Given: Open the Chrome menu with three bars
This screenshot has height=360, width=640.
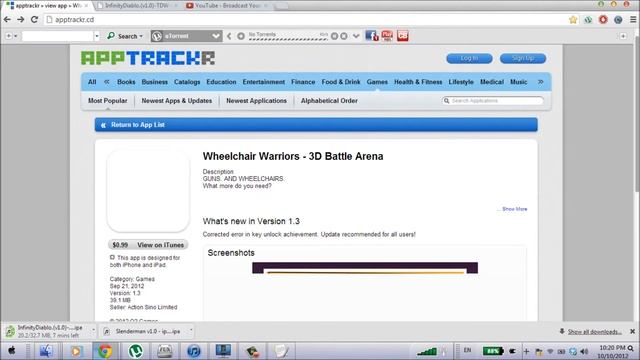Looking at the screenshot, I should [x=633, y=20].
